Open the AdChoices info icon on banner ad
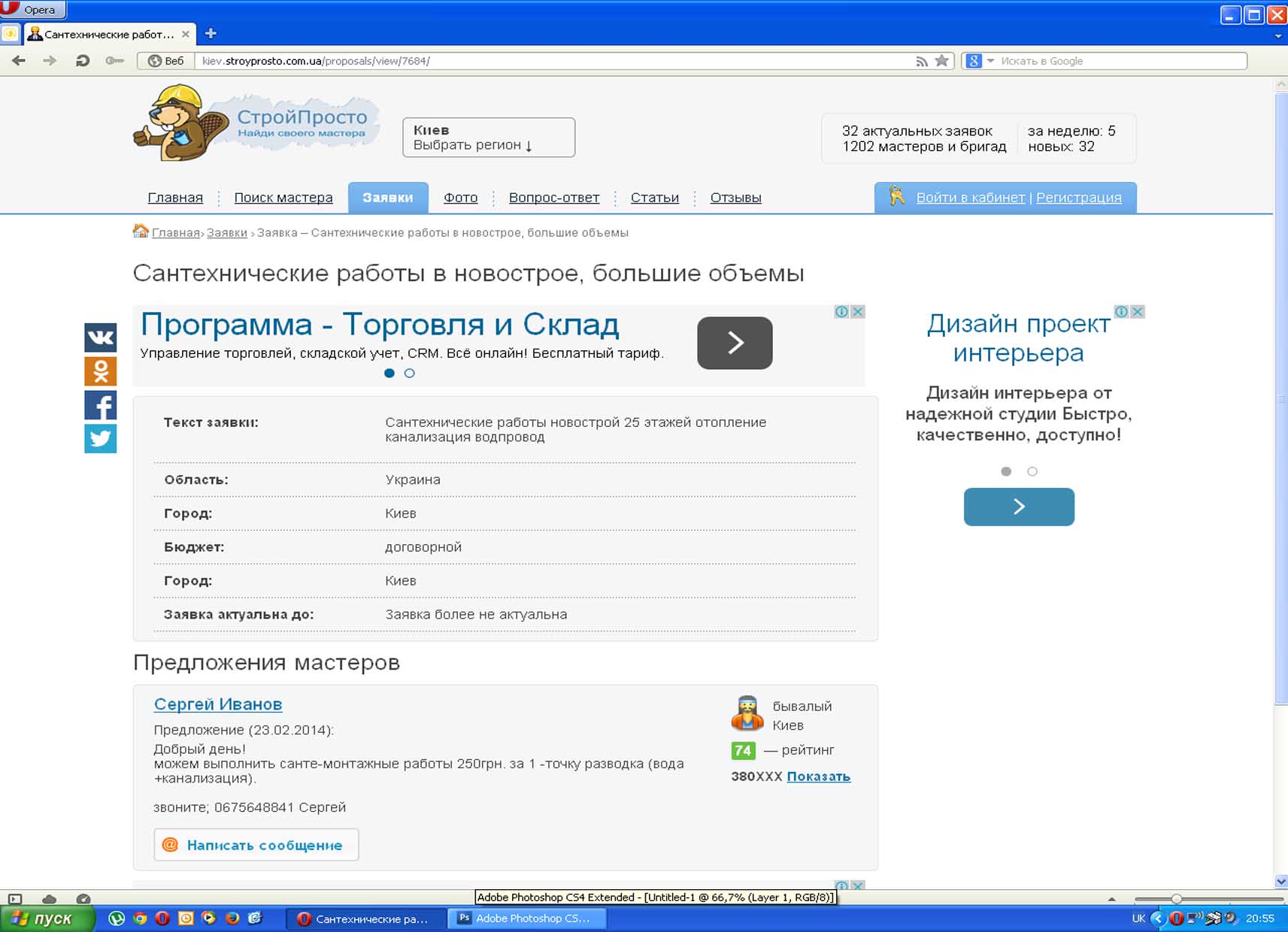This screenshot has height=932, width=1288. [841, 311]
